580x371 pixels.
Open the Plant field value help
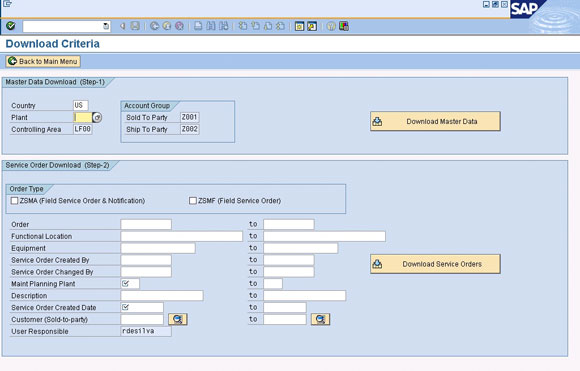click(x=97, y=117)
